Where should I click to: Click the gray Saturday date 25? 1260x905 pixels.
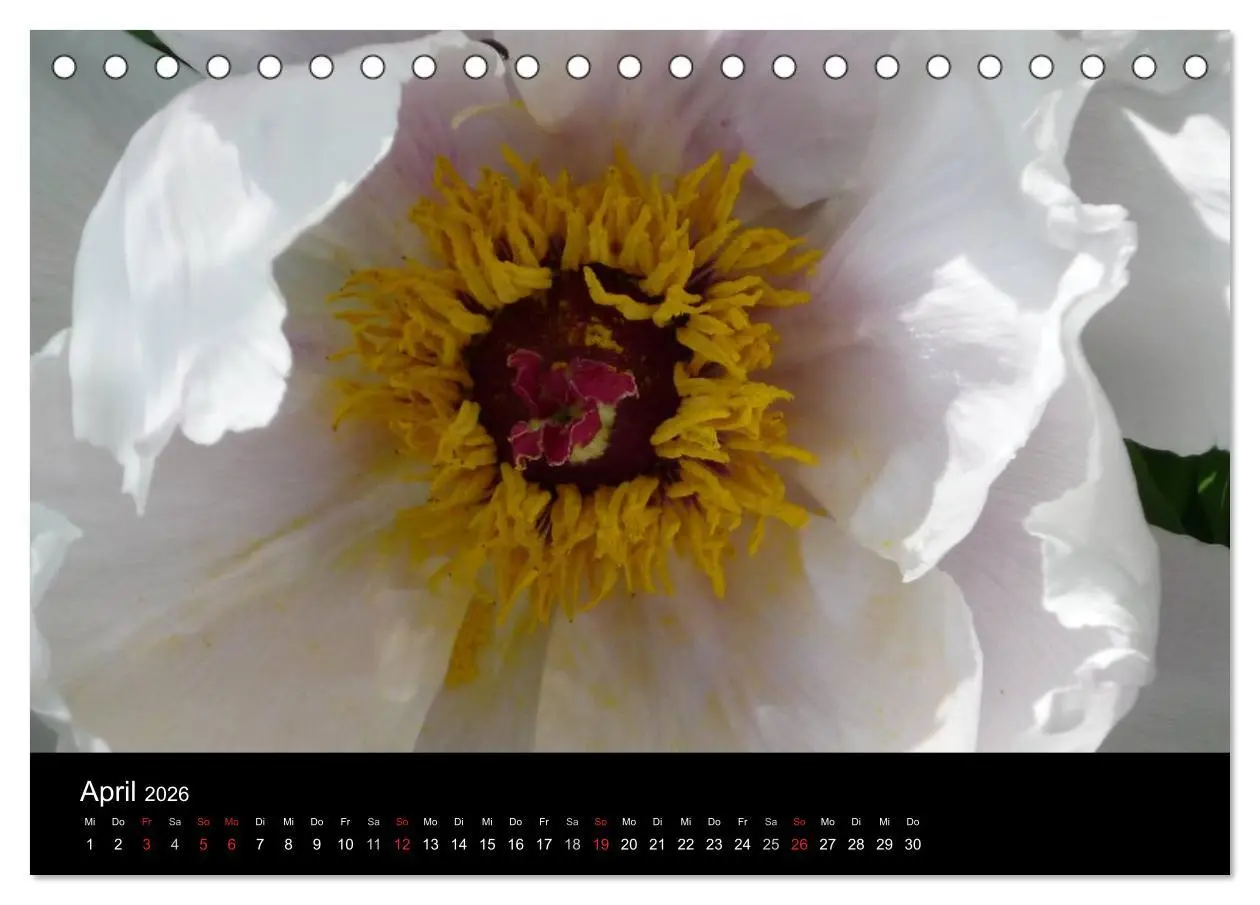[x=771, y=845]
